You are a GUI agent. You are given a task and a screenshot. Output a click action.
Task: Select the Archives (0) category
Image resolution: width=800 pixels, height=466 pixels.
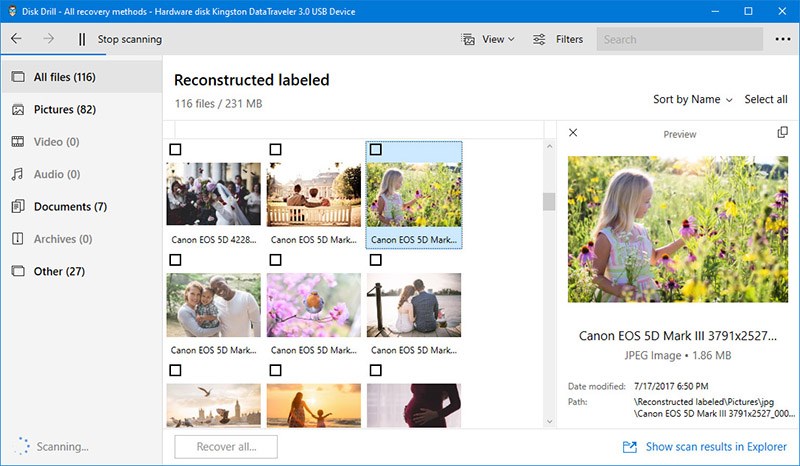pyautogui.click(x=82, y=239)
